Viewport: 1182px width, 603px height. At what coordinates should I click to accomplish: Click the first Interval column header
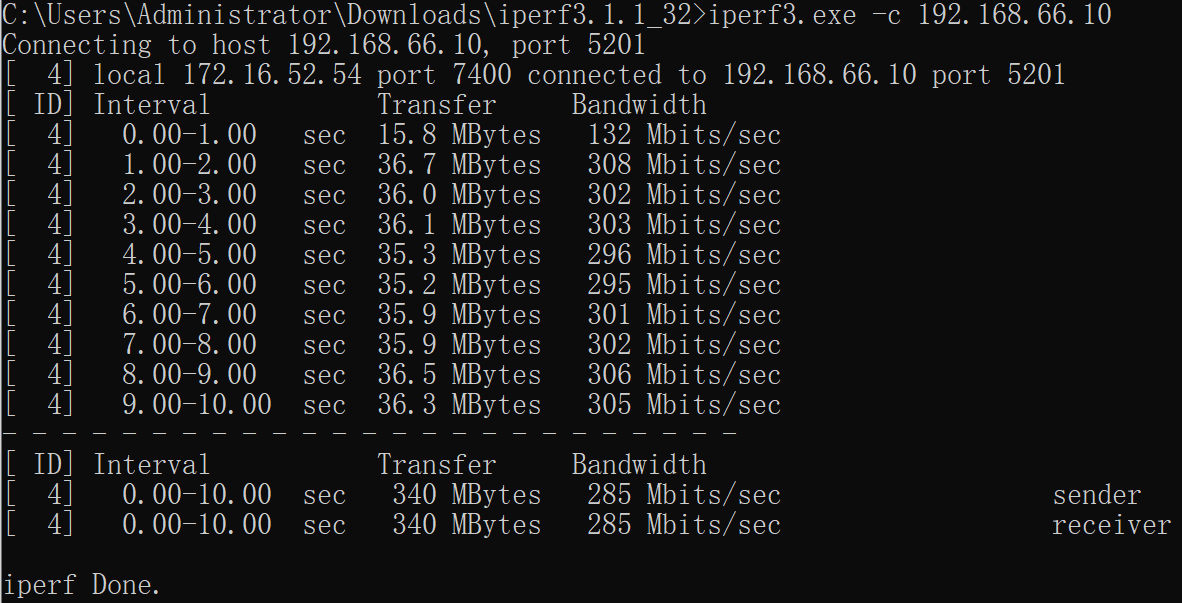(151, 105)
